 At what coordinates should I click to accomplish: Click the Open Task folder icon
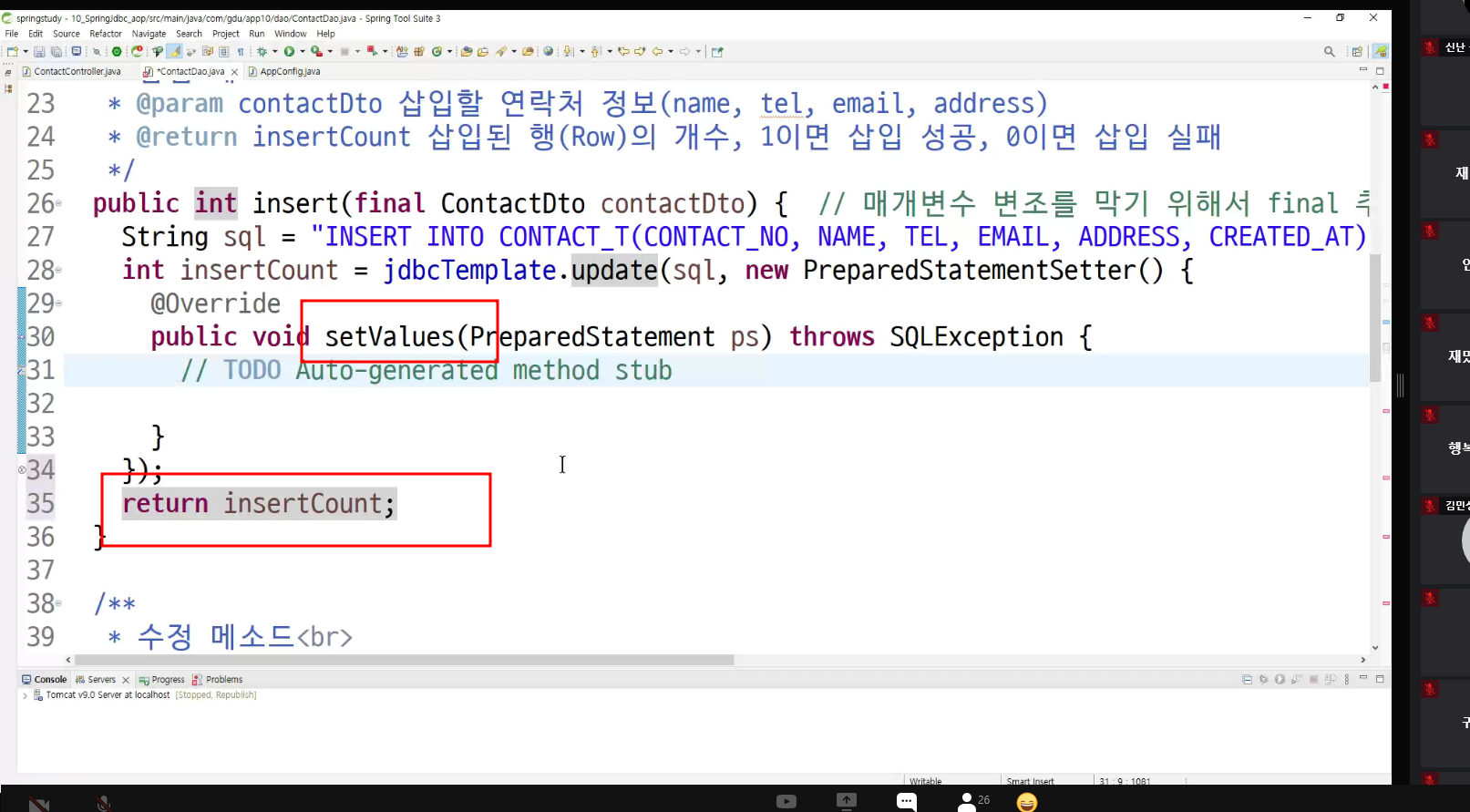483,52
